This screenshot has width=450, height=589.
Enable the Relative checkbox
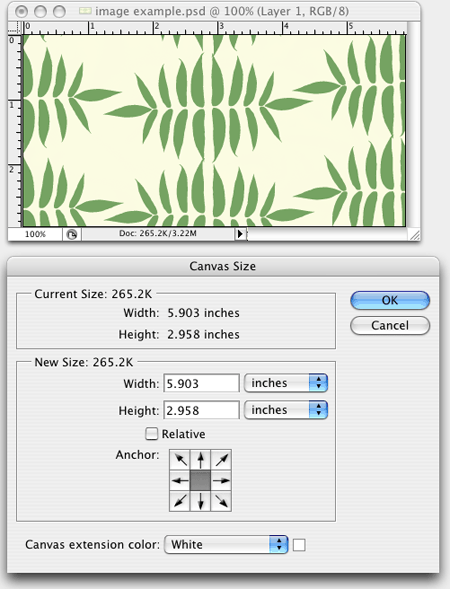[x=151, y=433]
